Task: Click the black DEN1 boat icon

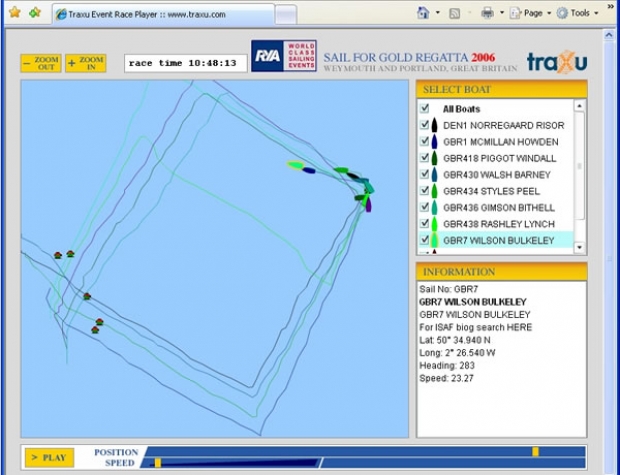Action: pyautogui.click(x=435, y=126)
